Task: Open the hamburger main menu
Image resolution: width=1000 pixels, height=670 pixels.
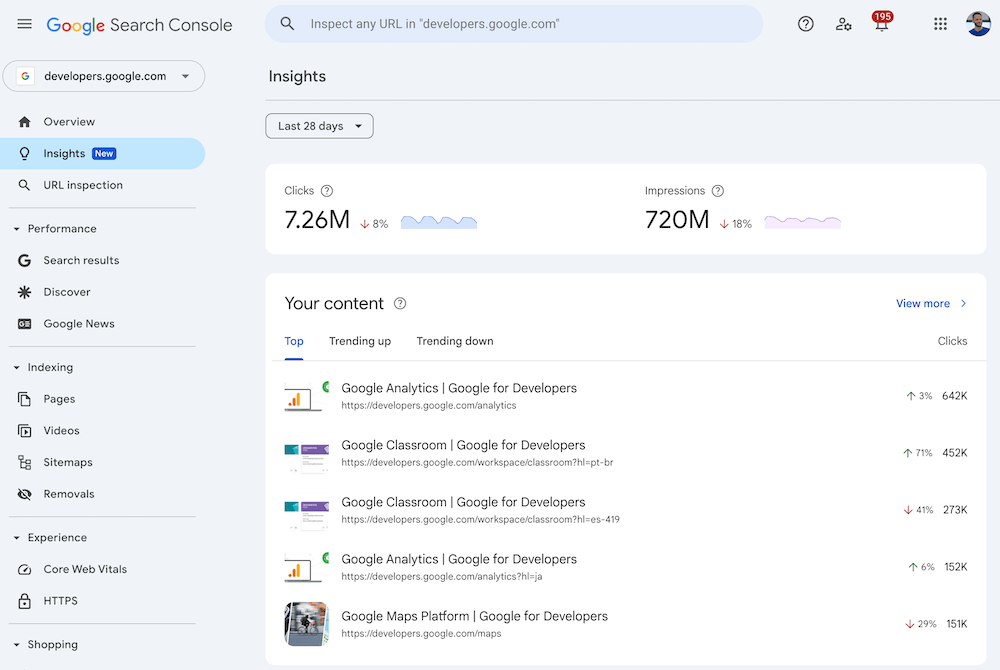Action: (x=24, y=24)
